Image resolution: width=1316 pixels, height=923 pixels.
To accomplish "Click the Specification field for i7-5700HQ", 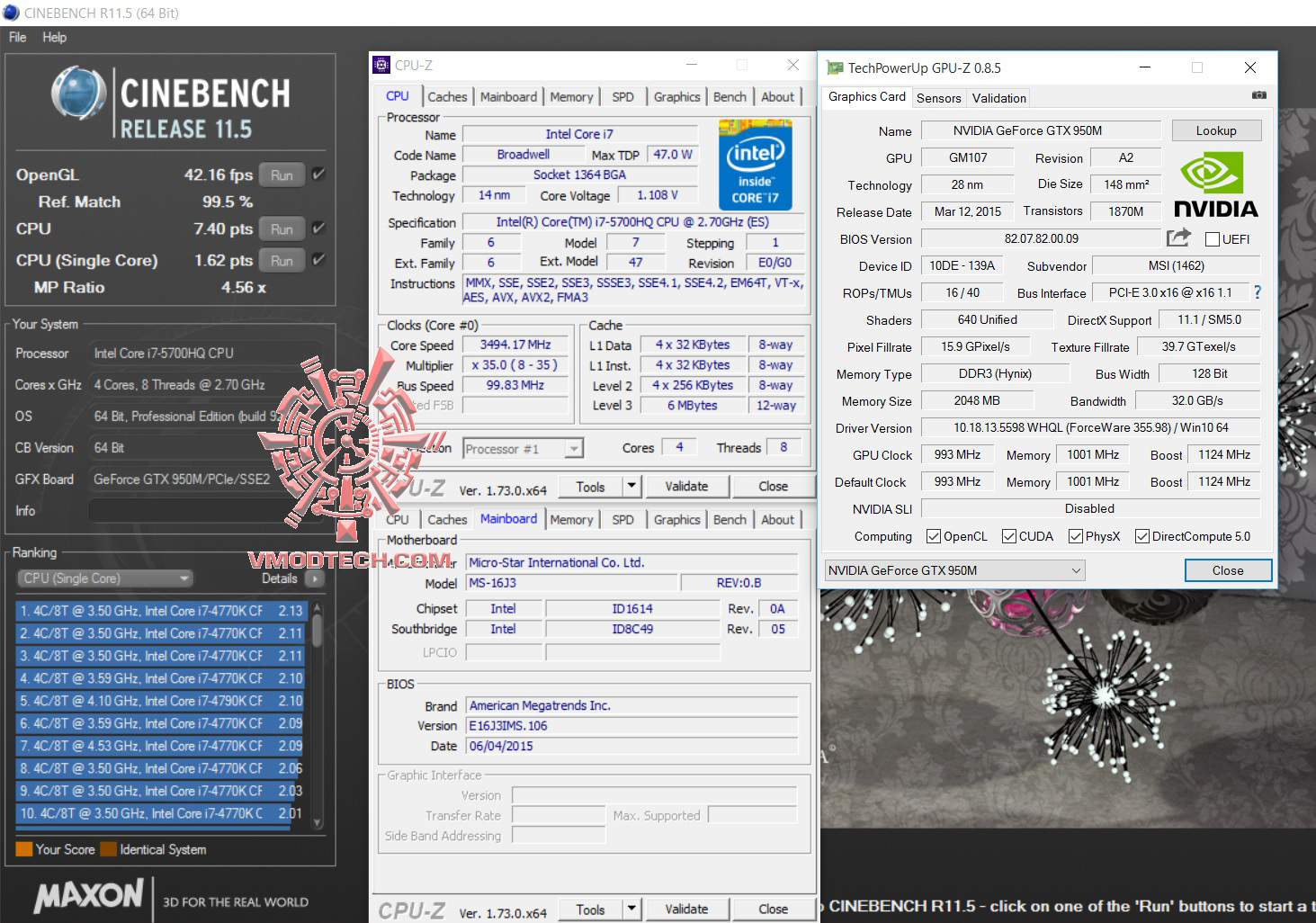I will pos(632,222).
